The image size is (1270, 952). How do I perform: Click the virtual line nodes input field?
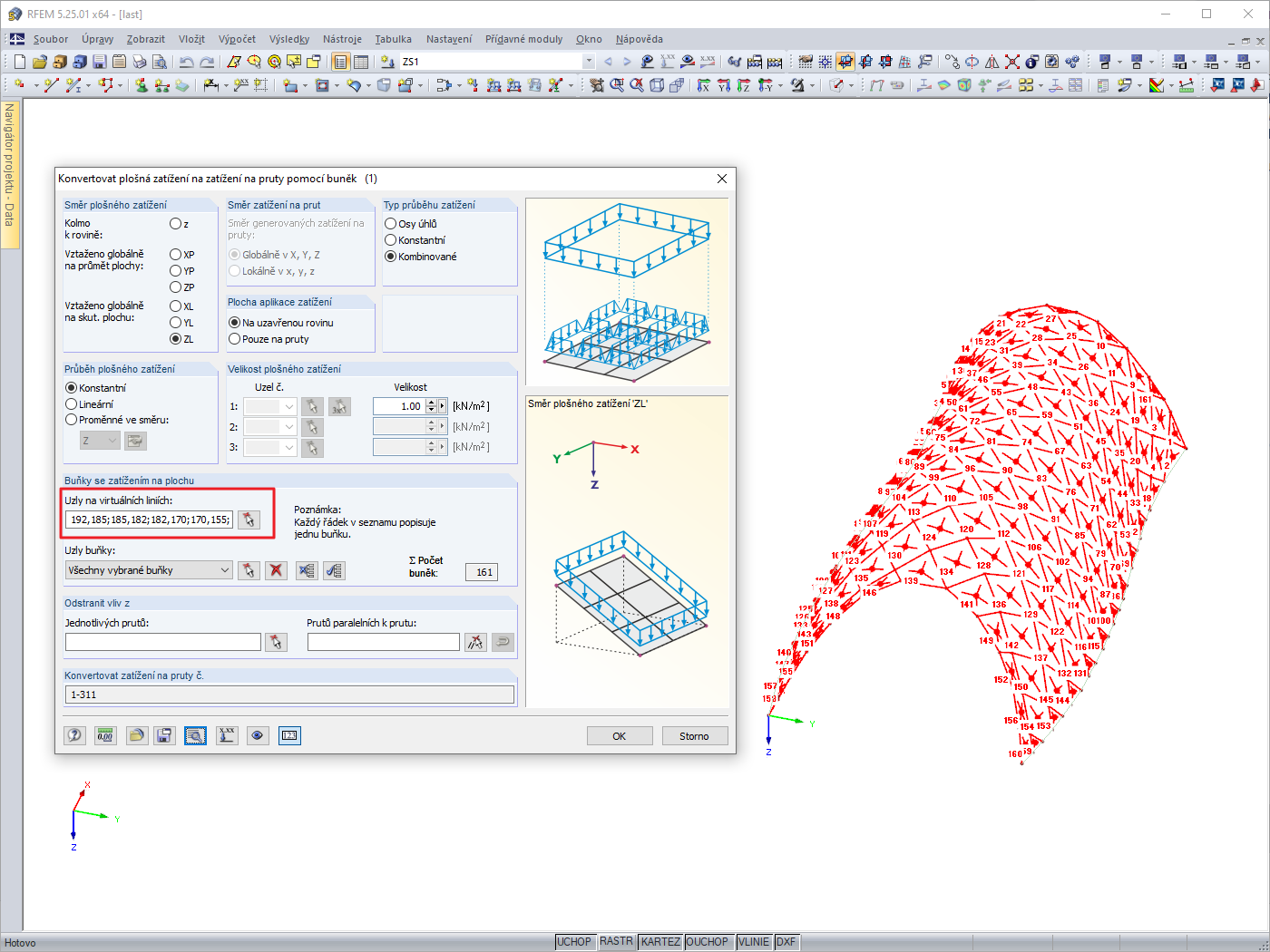[151, 520]
